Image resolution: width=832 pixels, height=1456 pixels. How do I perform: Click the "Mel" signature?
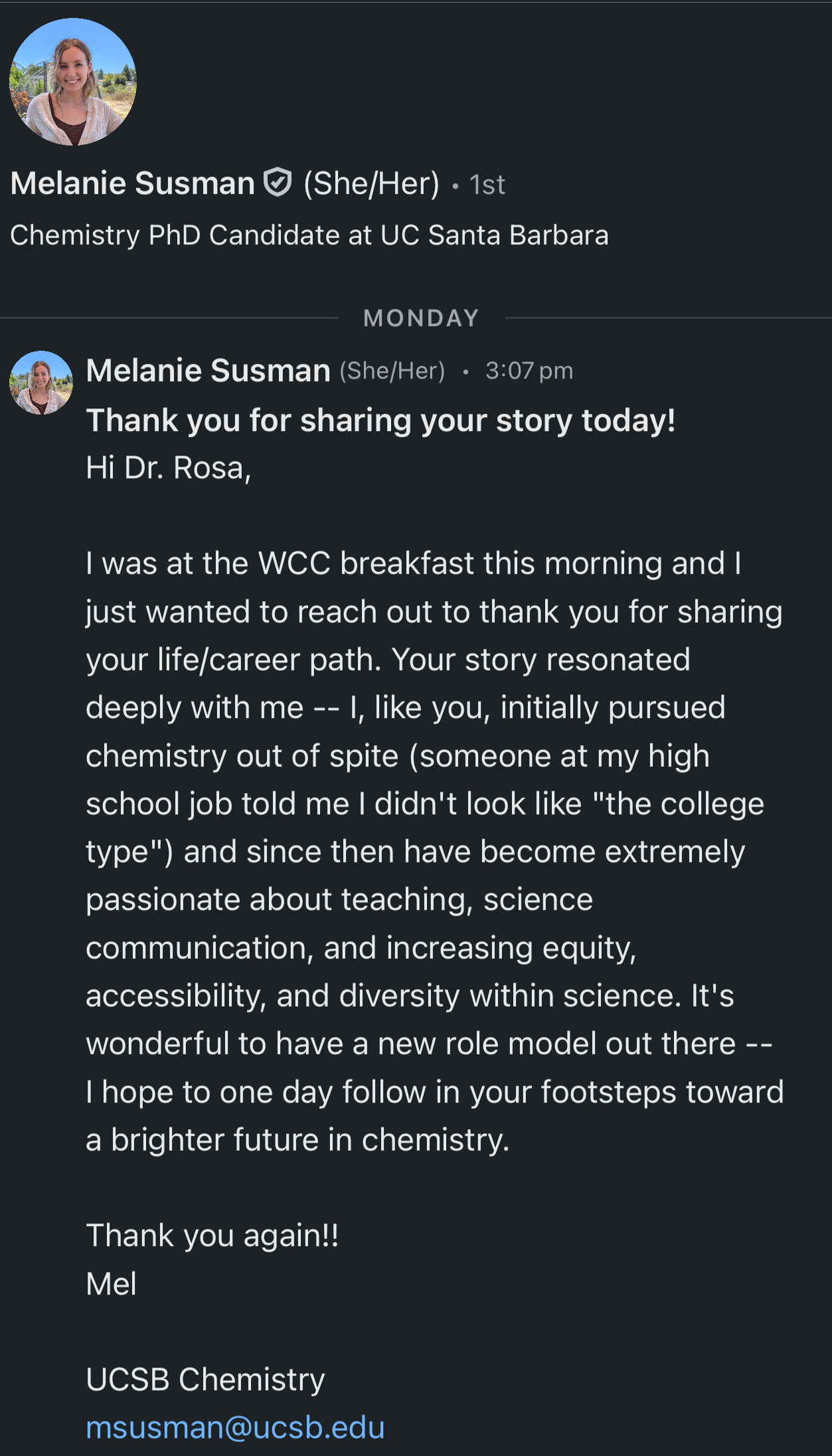112,1283
